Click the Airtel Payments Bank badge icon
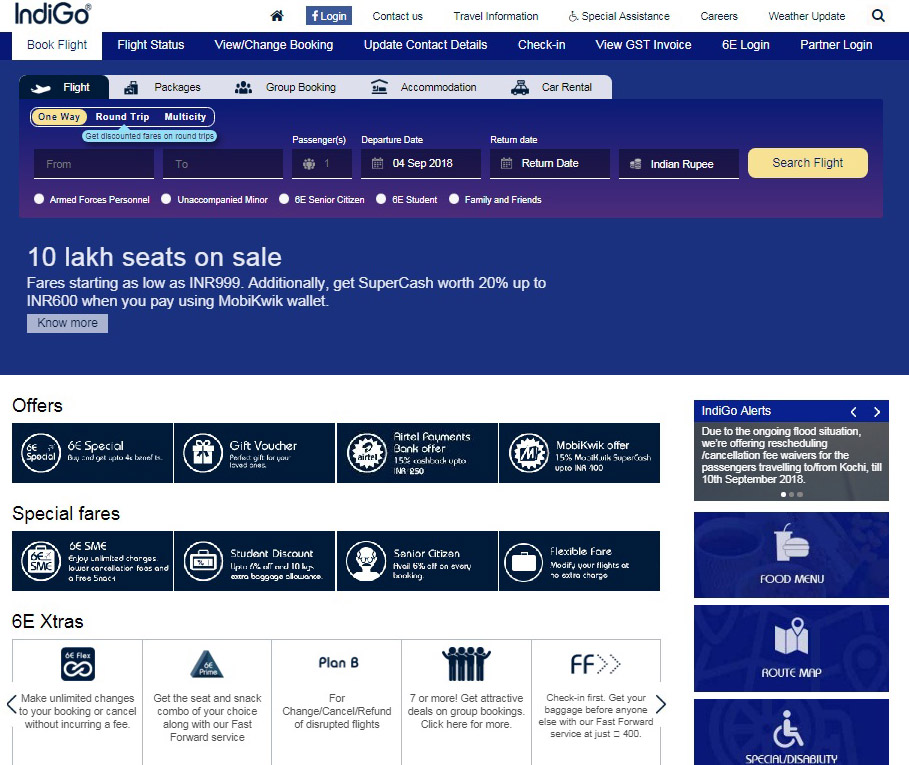The image size is (909, 765). point(366,453)
